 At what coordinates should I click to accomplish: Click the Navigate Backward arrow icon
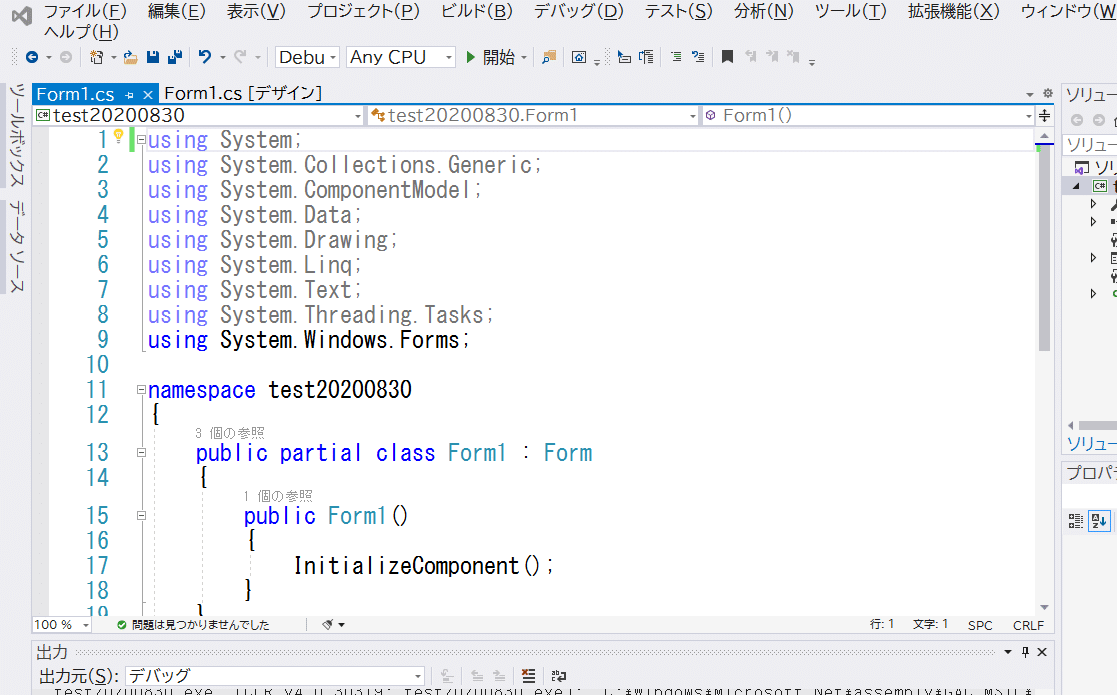coord(33,57)
